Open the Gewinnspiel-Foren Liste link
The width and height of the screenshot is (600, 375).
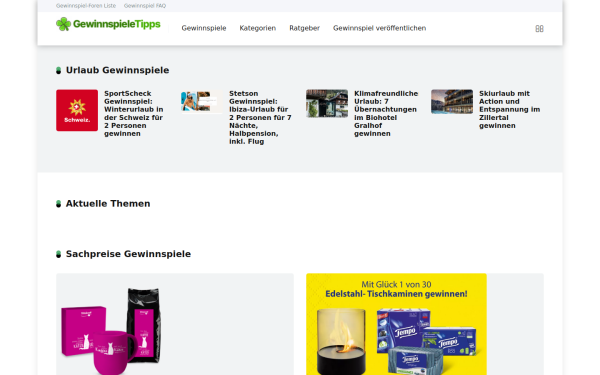(x=86, y=6)
